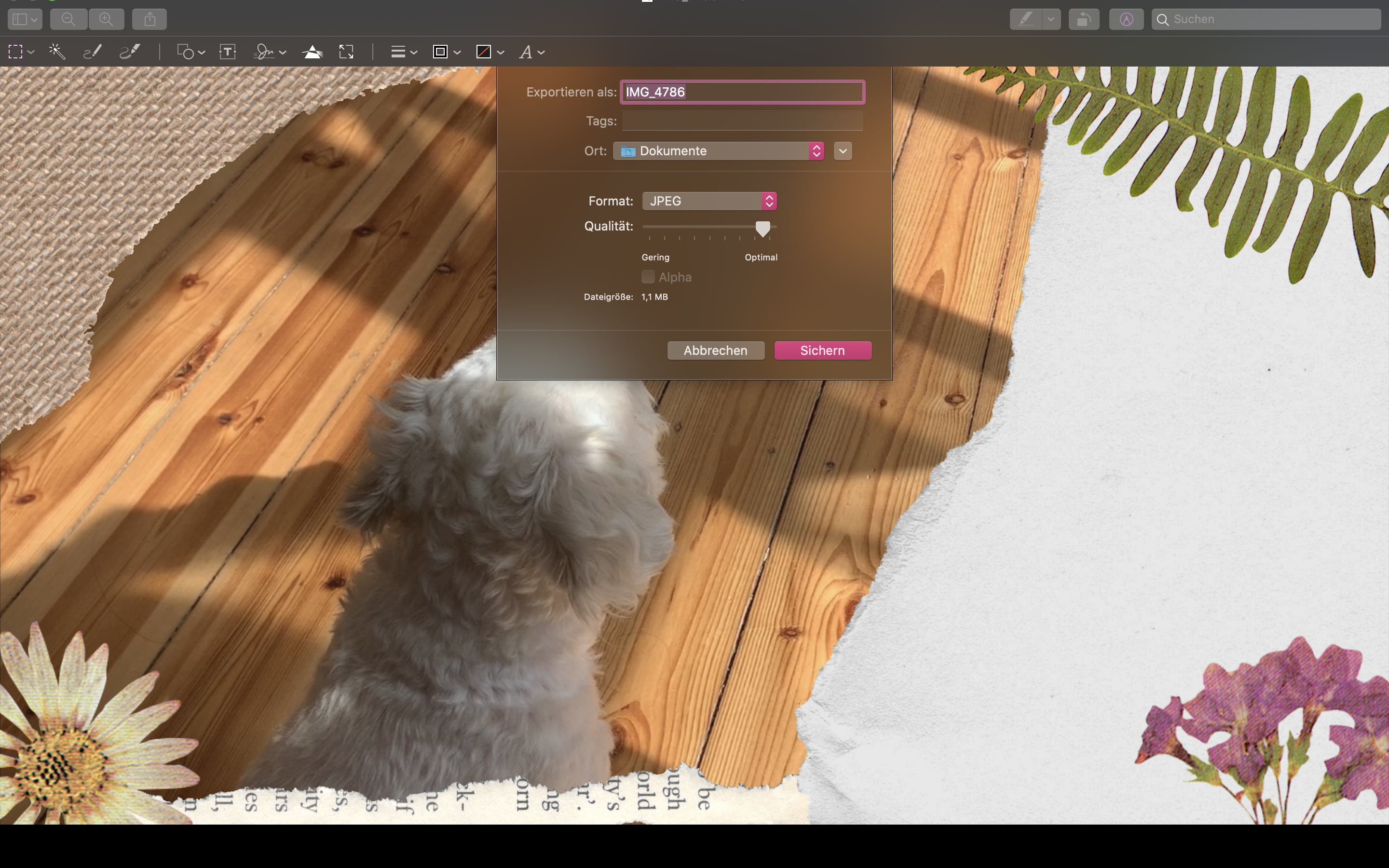
Task: Click the zoom out magnifier
Action: tap(68, 19)
